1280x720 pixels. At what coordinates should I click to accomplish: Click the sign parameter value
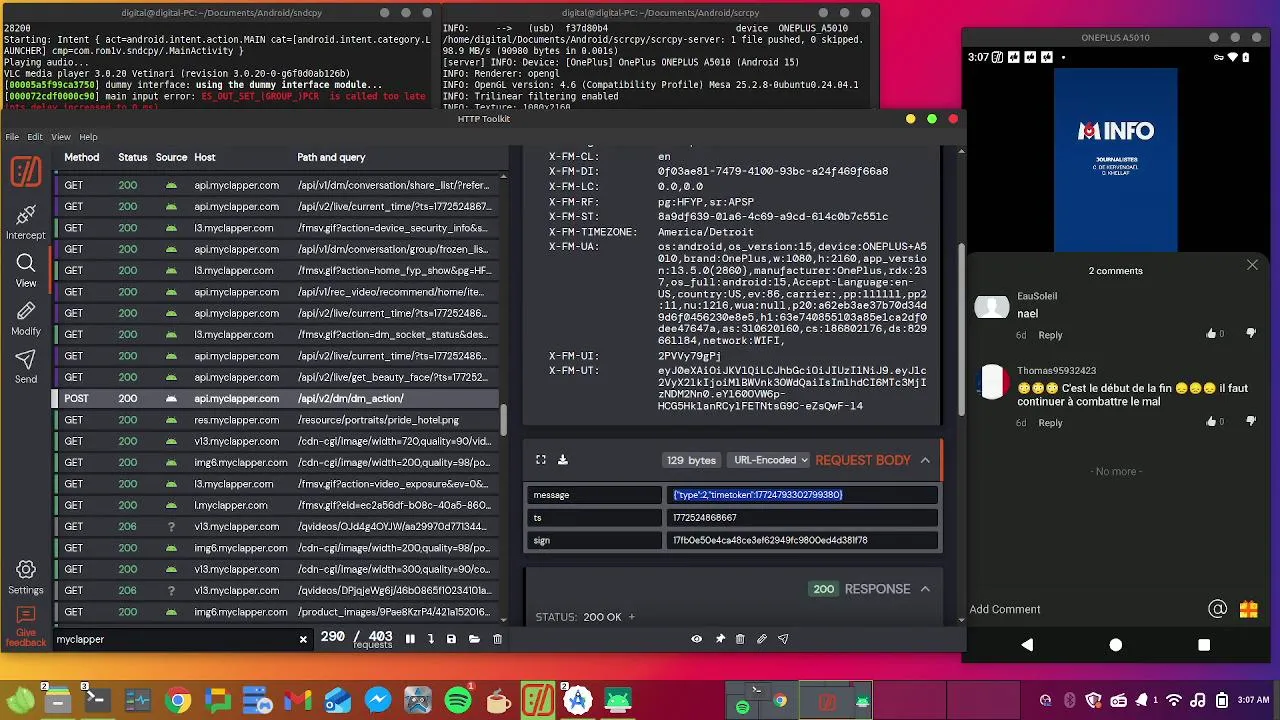click(x=803, y=540)
